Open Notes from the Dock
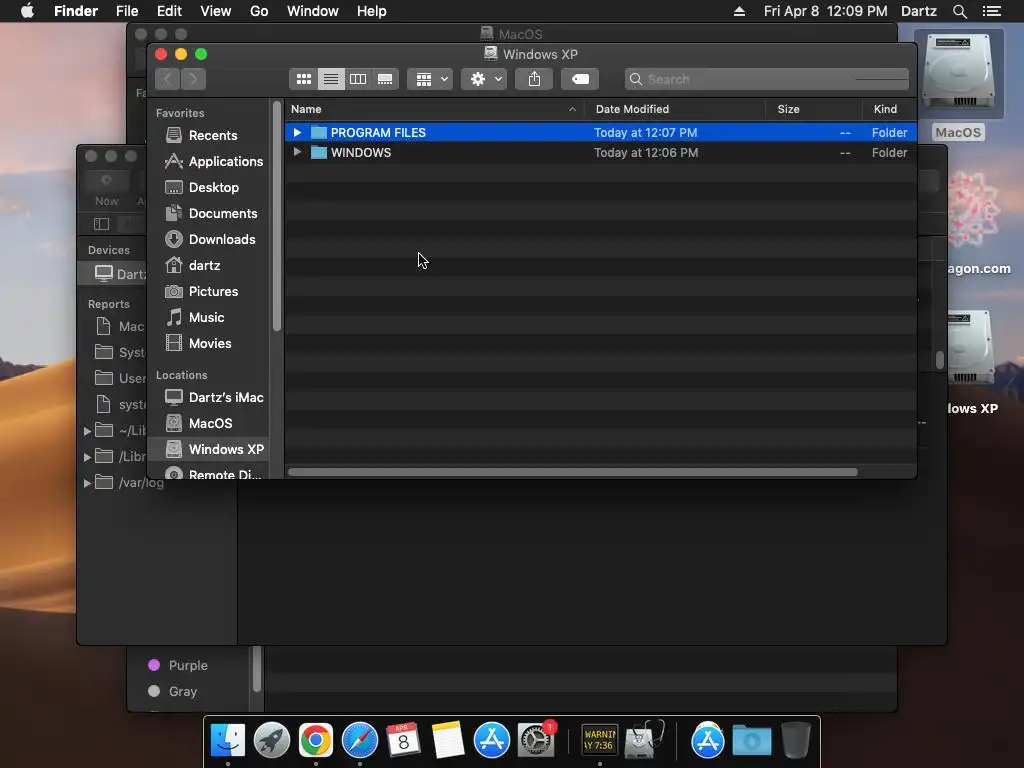Image resolution: width=1024 pixels, height=768 pixels. point(448,741)
